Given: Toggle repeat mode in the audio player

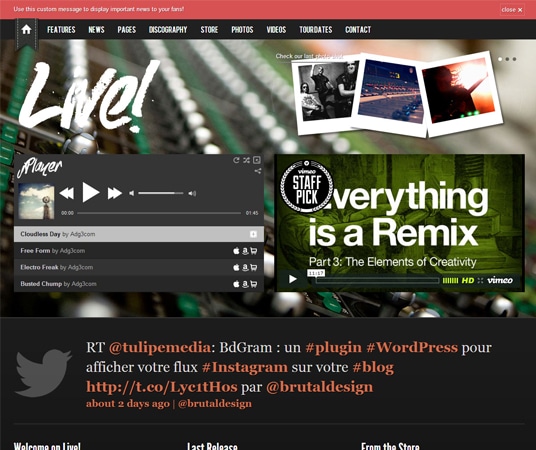Looking at the screenshot, I should click(x=236, y=160).
